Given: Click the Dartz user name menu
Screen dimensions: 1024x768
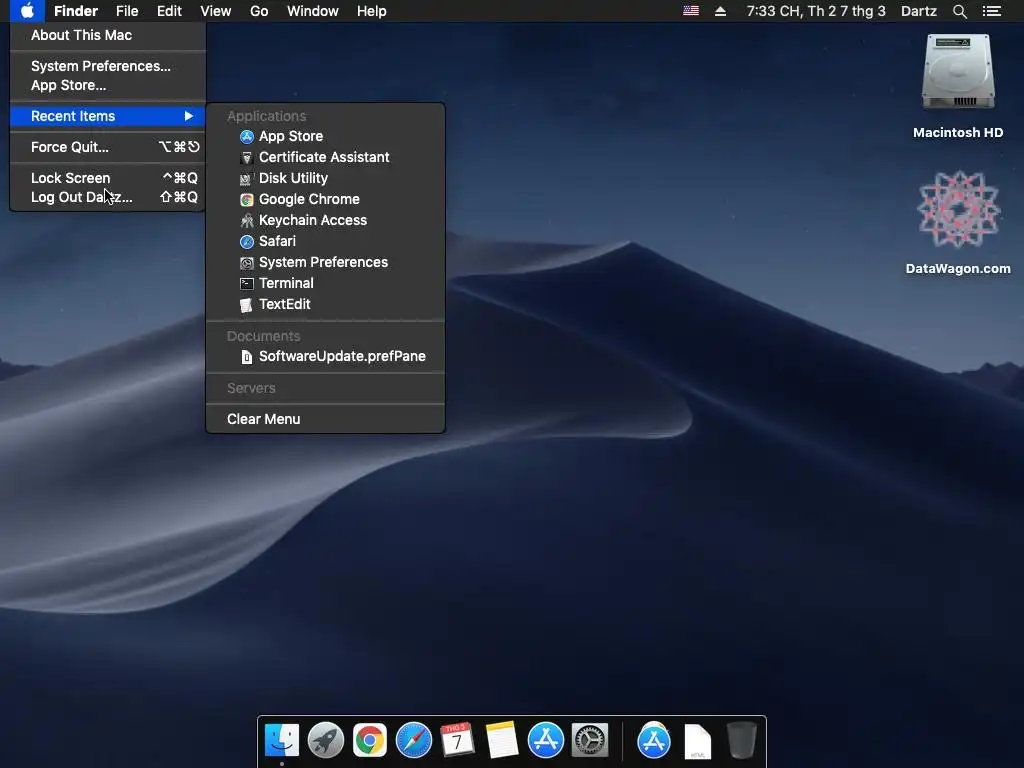Looking at the screenshot, I should (x=918, y=11).
